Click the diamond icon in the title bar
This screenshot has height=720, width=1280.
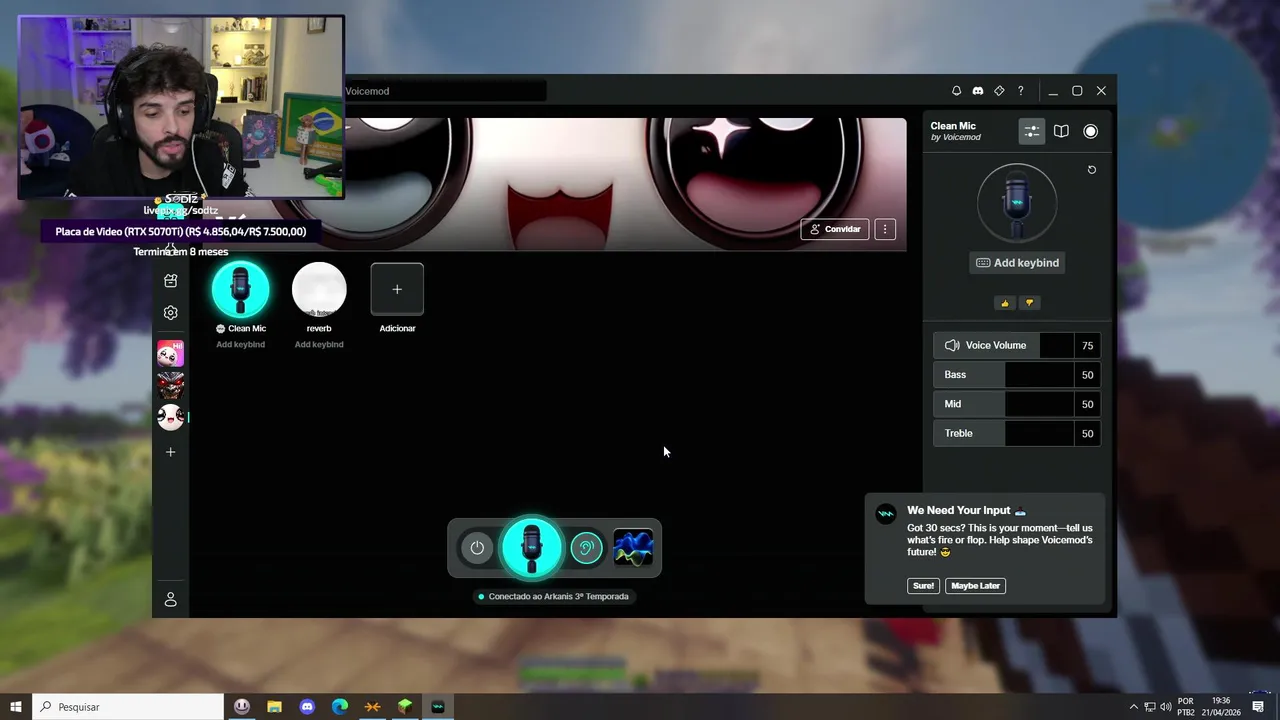click(x=999, y=91)
